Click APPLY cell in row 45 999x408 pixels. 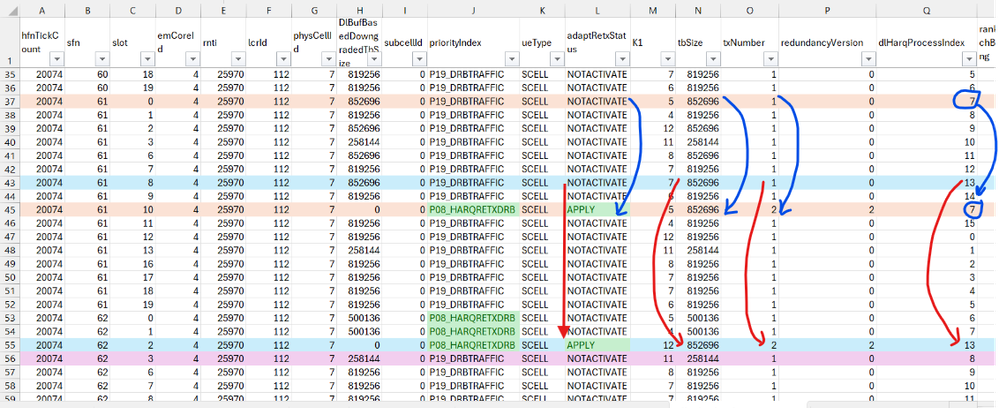pos(598,208)
